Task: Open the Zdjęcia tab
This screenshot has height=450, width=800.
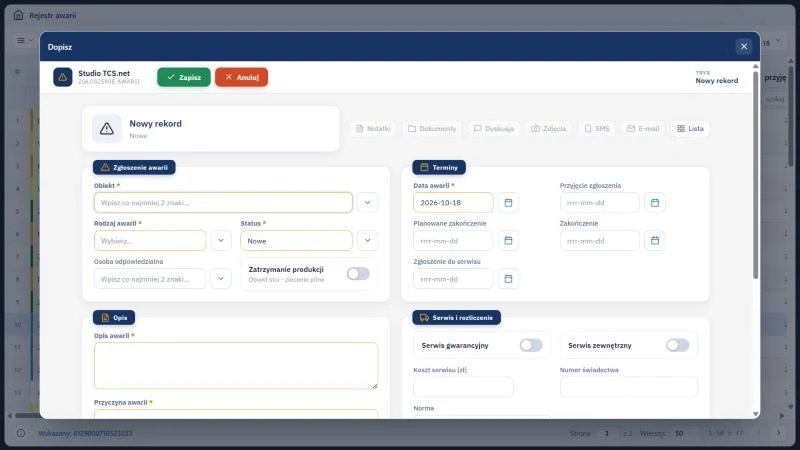Action: [x=548, y=129]
